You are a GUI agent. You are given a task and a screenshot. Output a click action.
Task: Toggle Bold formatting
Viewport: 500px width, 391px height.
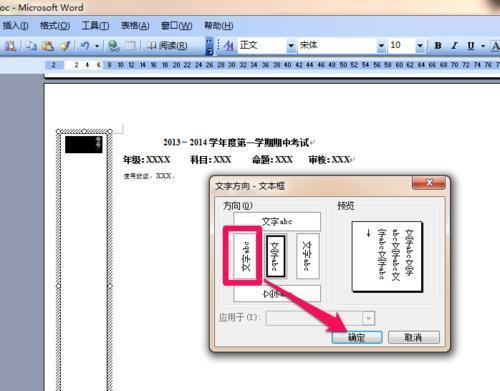438,46
